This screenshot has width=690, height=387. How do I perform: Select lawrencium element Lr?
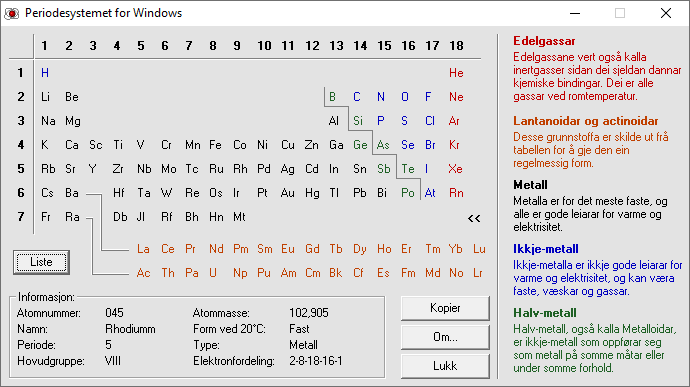[x=478, y=273]
